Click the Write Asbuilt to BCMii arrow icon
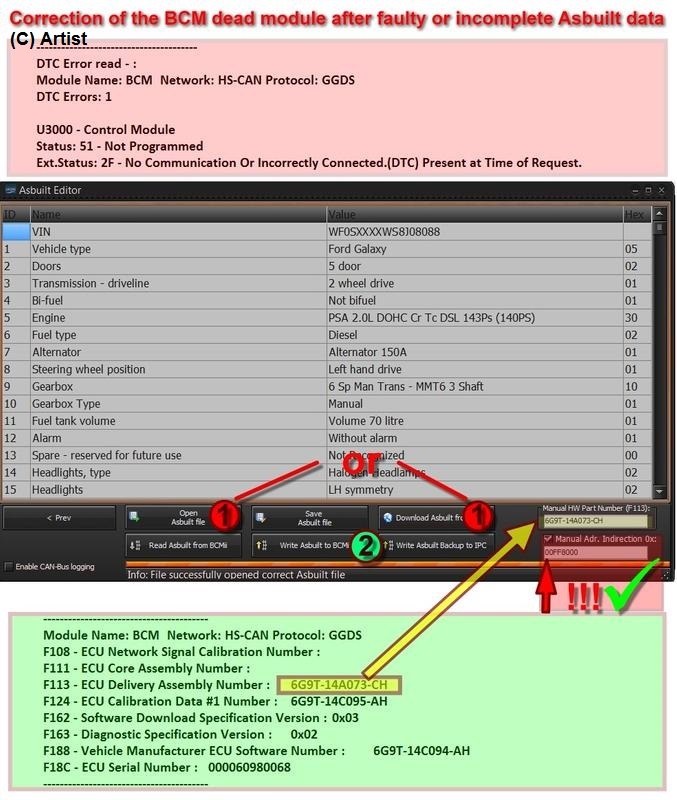This screenshot has height=800, width=677. click(262, 546)
